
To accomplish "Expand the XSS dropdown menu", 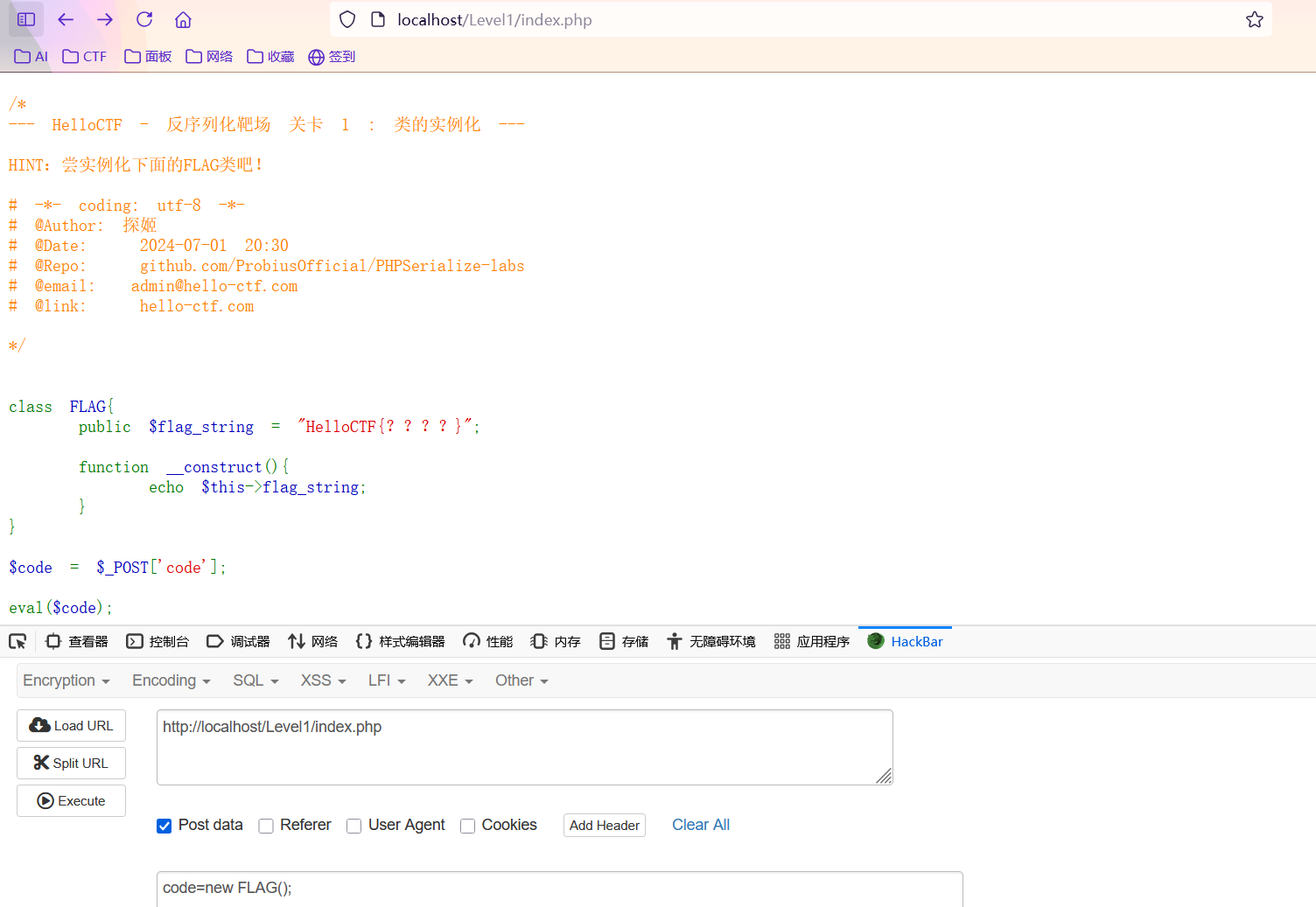I will coord(323,680).
